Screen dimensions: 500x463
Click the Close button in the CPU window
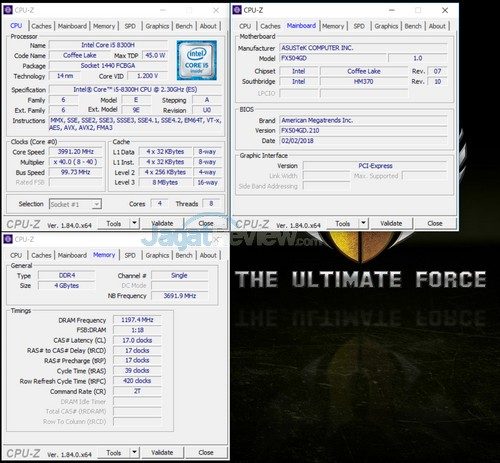(x=206, y=223)
